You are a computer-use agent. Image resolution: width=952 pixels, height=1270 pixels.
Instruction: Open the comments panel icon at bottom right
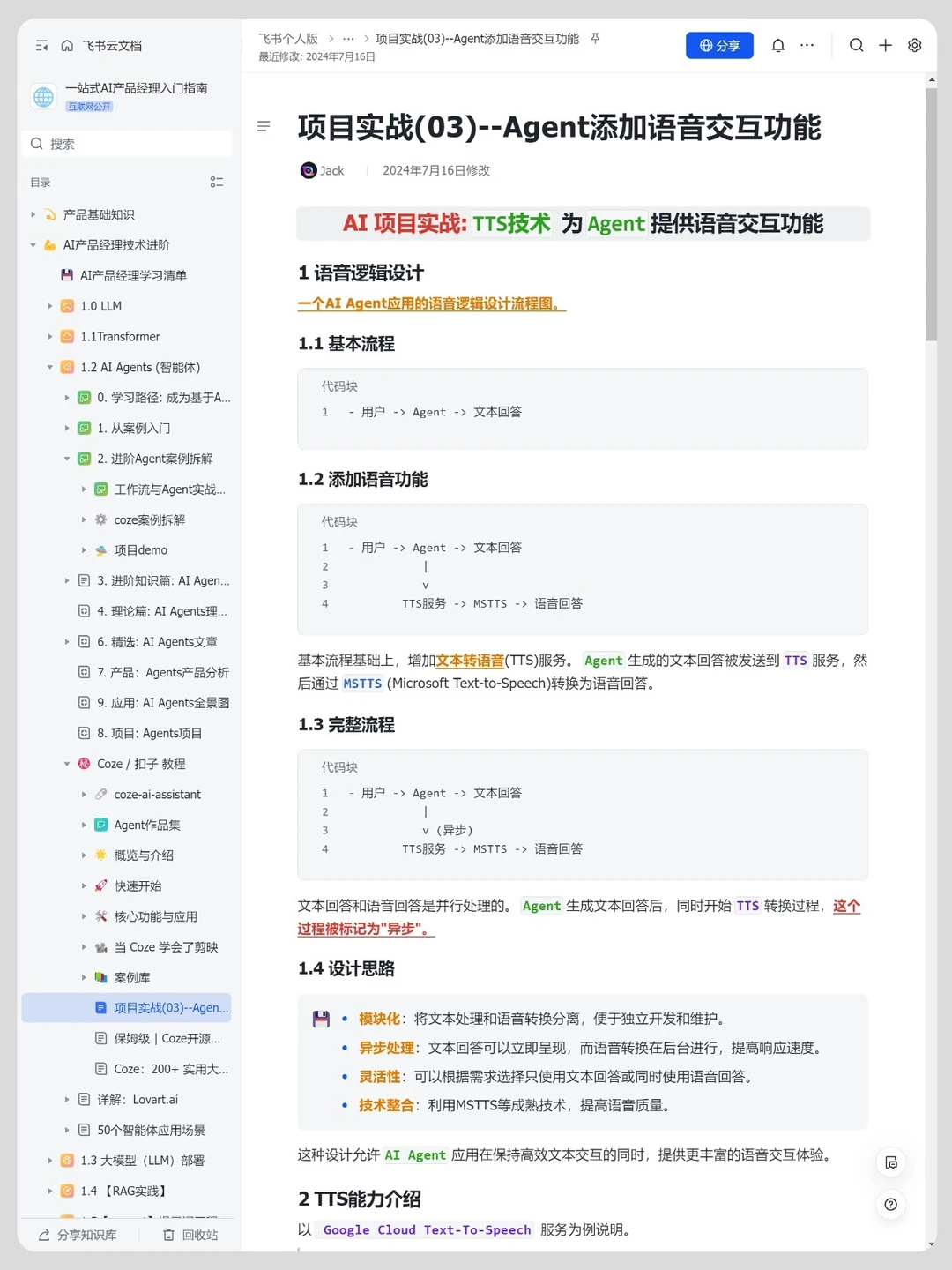pyautogui.click(x=891, y=1162)
